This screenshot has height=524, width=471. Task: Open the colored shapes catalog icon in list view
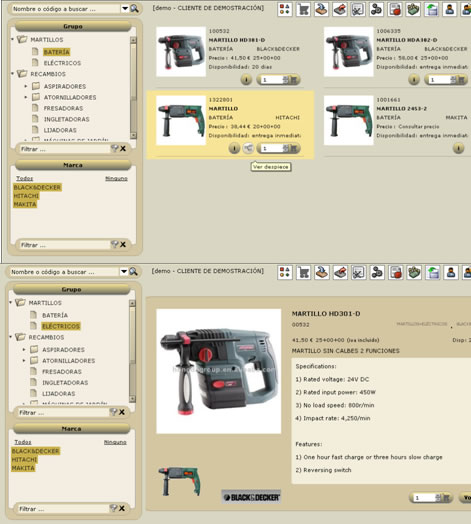[284, 9]
